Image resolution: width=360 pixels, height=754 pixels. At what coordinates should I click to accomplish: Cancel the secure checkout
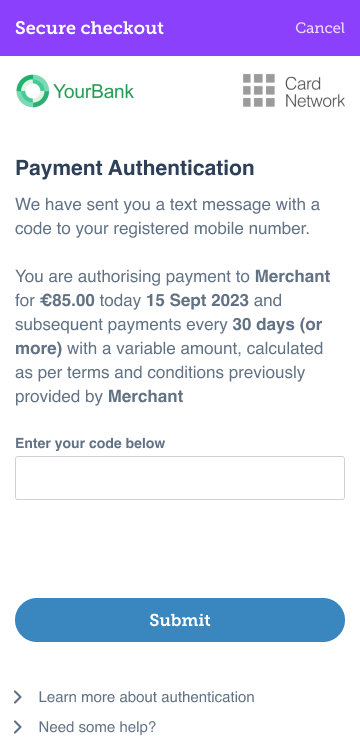point(320,28)
